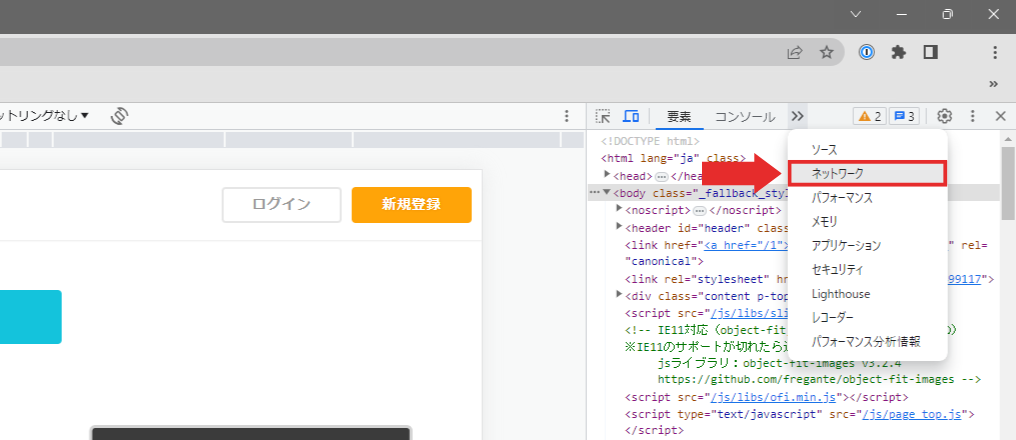Open the extensions puzzle icon

(898, 52)
